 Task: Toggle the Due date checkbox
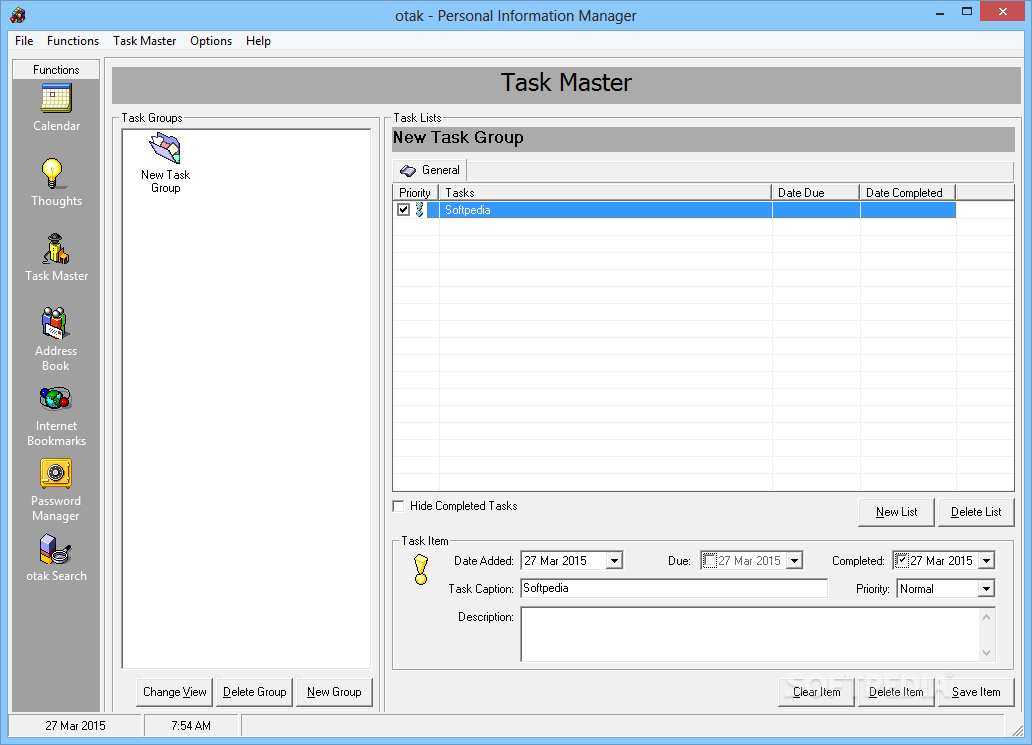click(x=710, y=561)
